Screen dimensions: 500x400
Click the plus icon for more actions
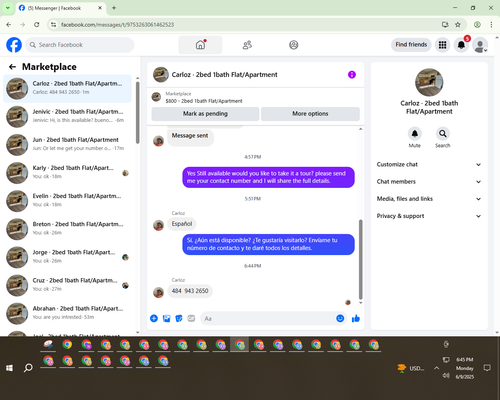(154, 318)
